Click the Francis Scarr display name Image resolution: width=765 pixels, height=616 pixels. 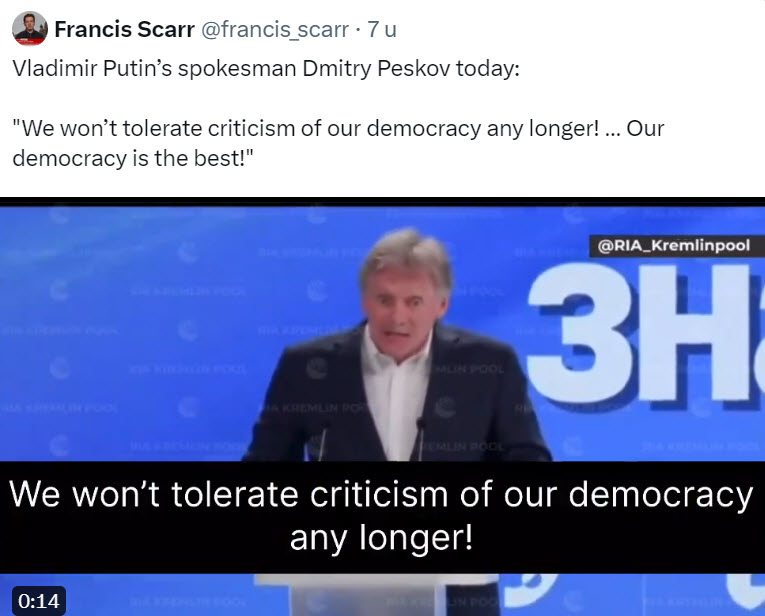[124, 29]
